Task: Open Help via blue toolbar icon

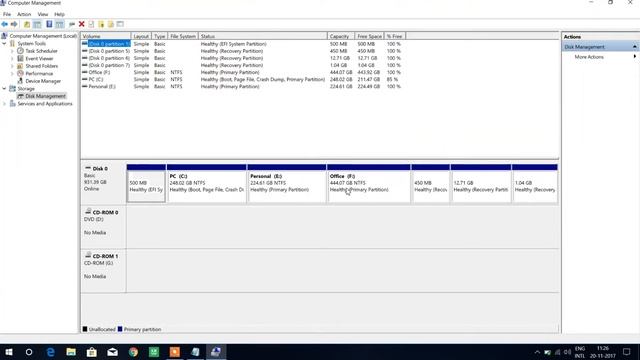Action: click(x=49, y=24)
